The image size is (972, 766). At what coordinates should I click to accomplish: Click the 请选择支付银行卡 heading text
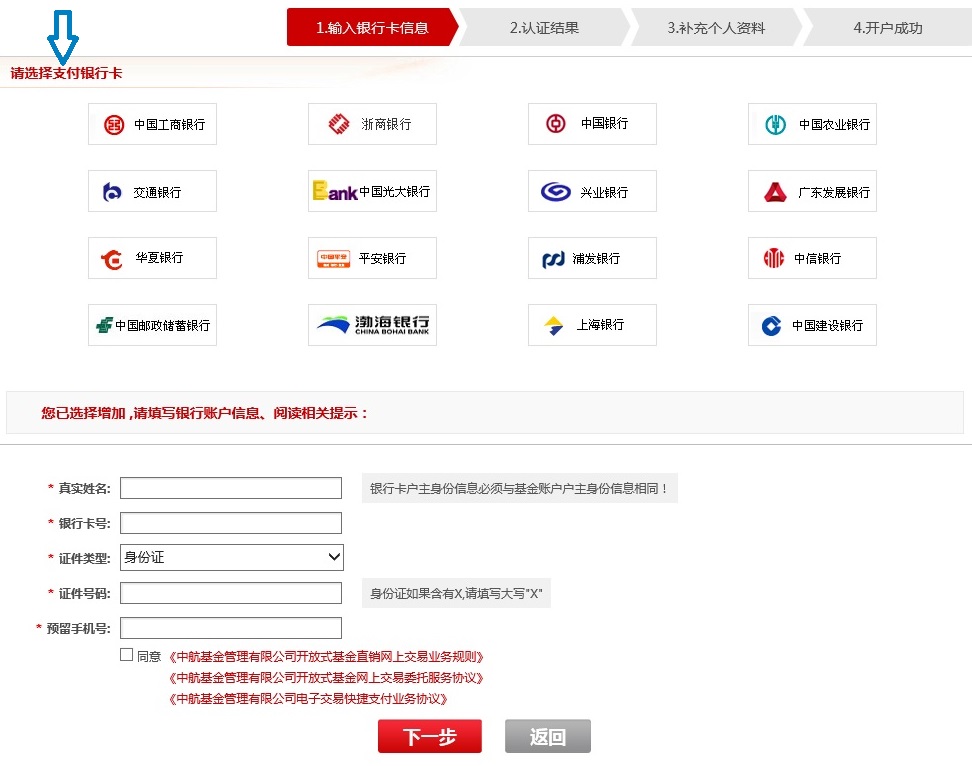pyautogui.click(x=66, y=73)
